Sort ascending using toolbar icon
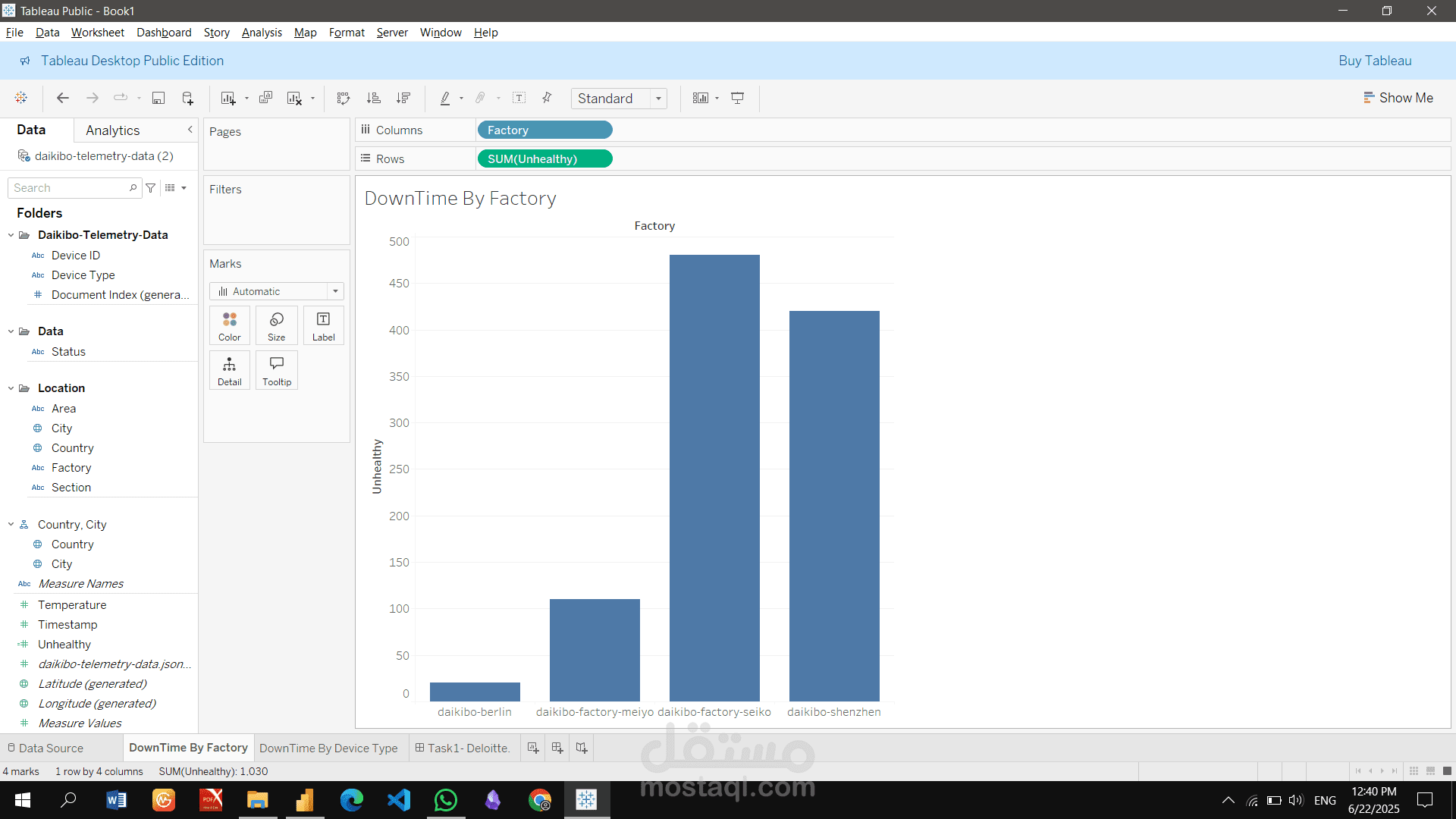This screenshot has height=819, width=1456. (373, 98)
